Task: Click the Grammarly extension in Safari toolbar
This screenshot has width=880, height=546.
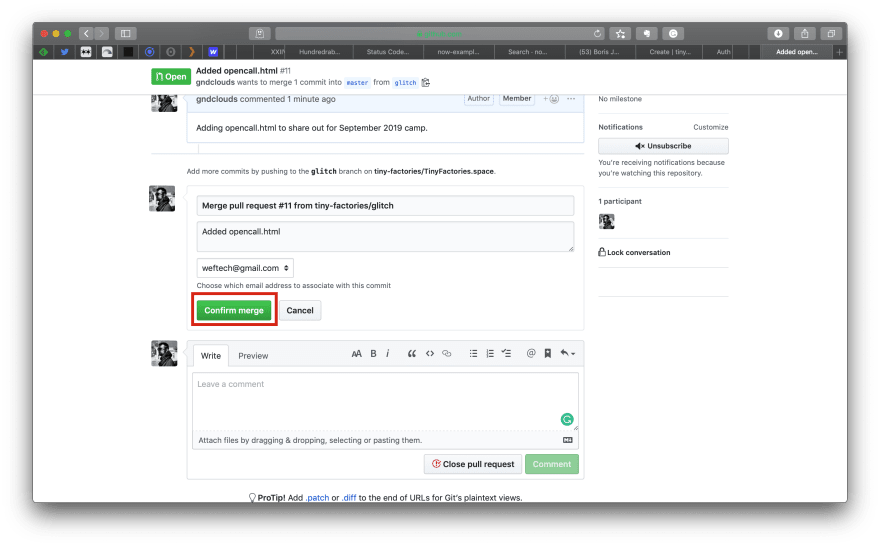Action: tap(673, 34)
